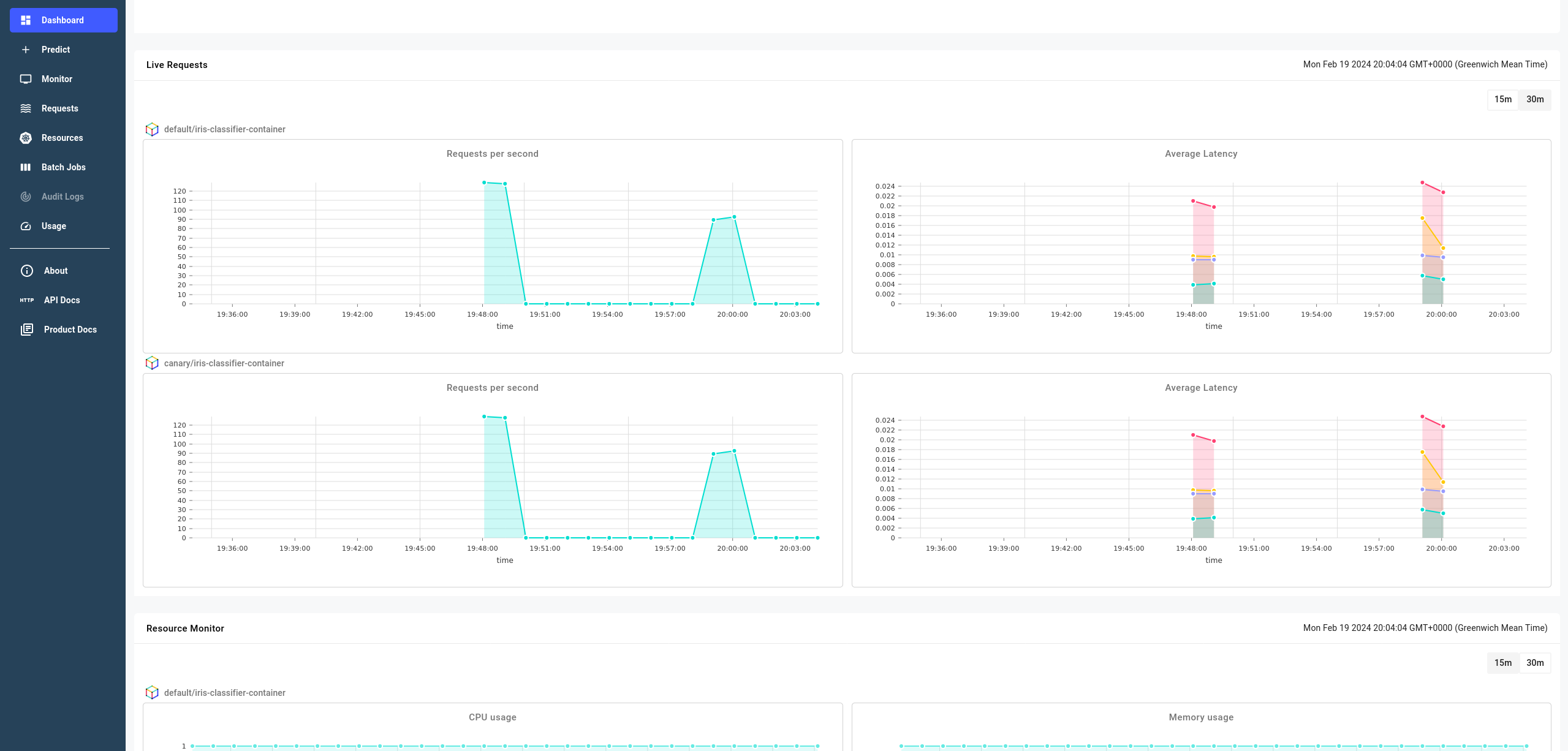Select 30m range for Resource Monitor
The width and height of the screenshot is (1568, 751).
click(1534, 663)
